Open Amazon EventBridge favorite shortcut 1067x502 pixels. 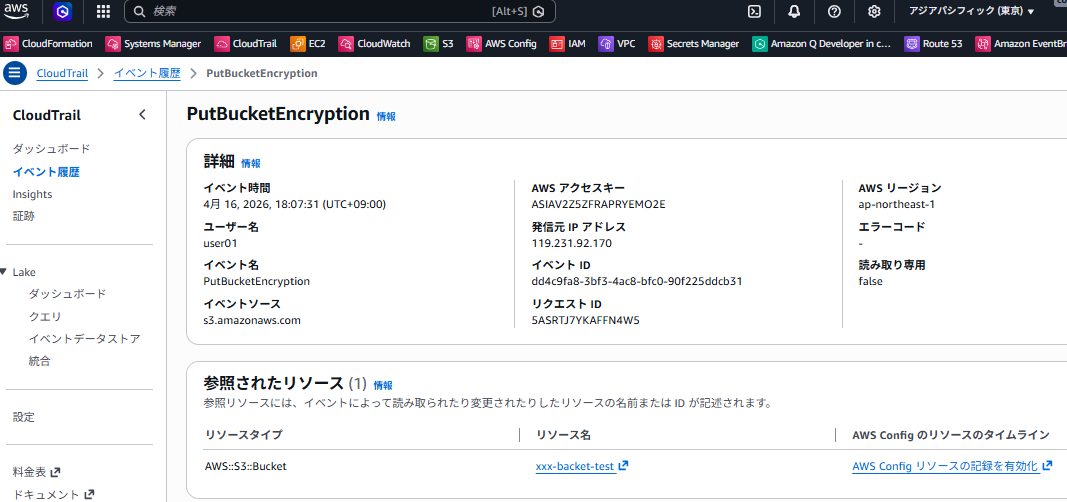pyautogui.click(x=1021, y=44)
